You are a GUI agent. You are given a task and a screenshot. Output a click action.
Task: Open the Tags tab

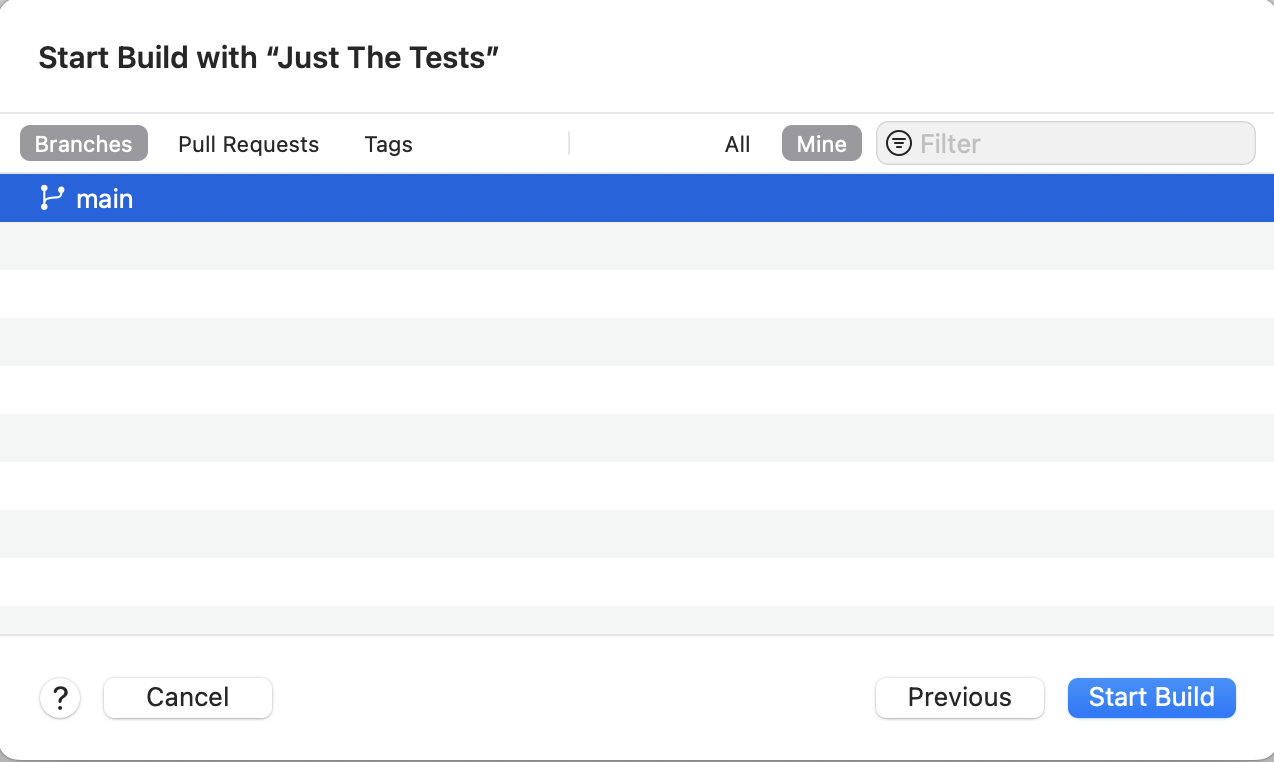pos(388,144)
